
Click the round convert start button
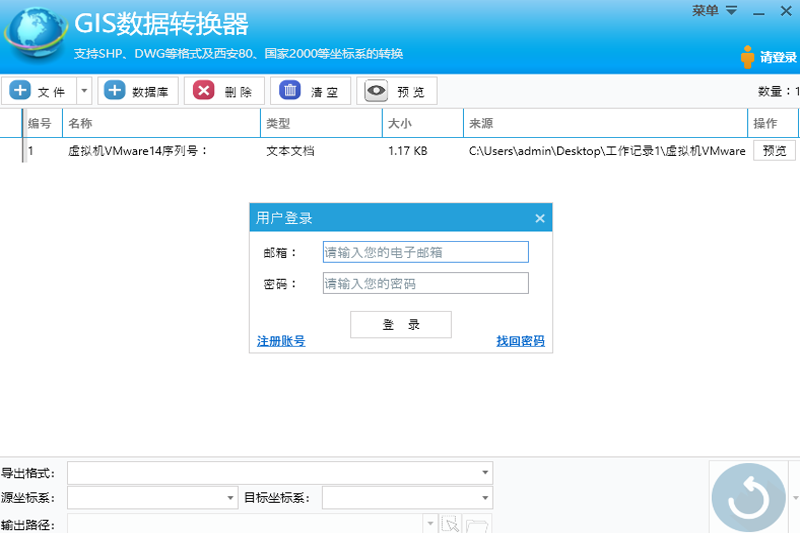[748, 498]
